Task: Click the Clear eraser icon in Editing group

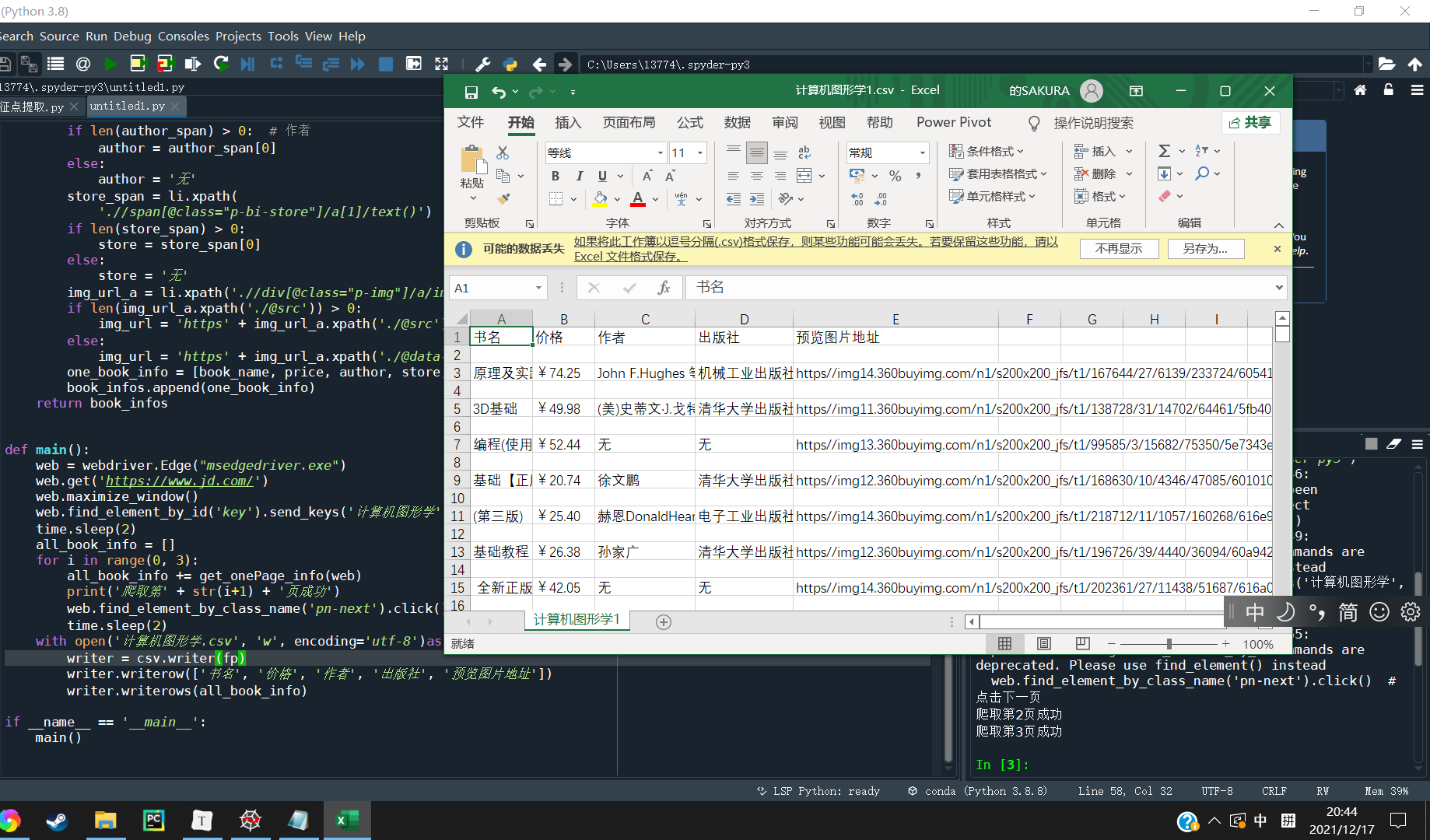Action: point(1165,196)
